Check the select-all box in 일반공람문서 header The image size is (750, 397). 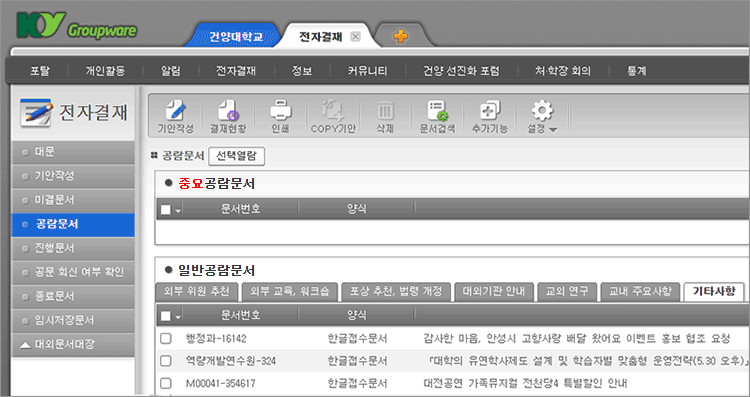coord(165,316)
